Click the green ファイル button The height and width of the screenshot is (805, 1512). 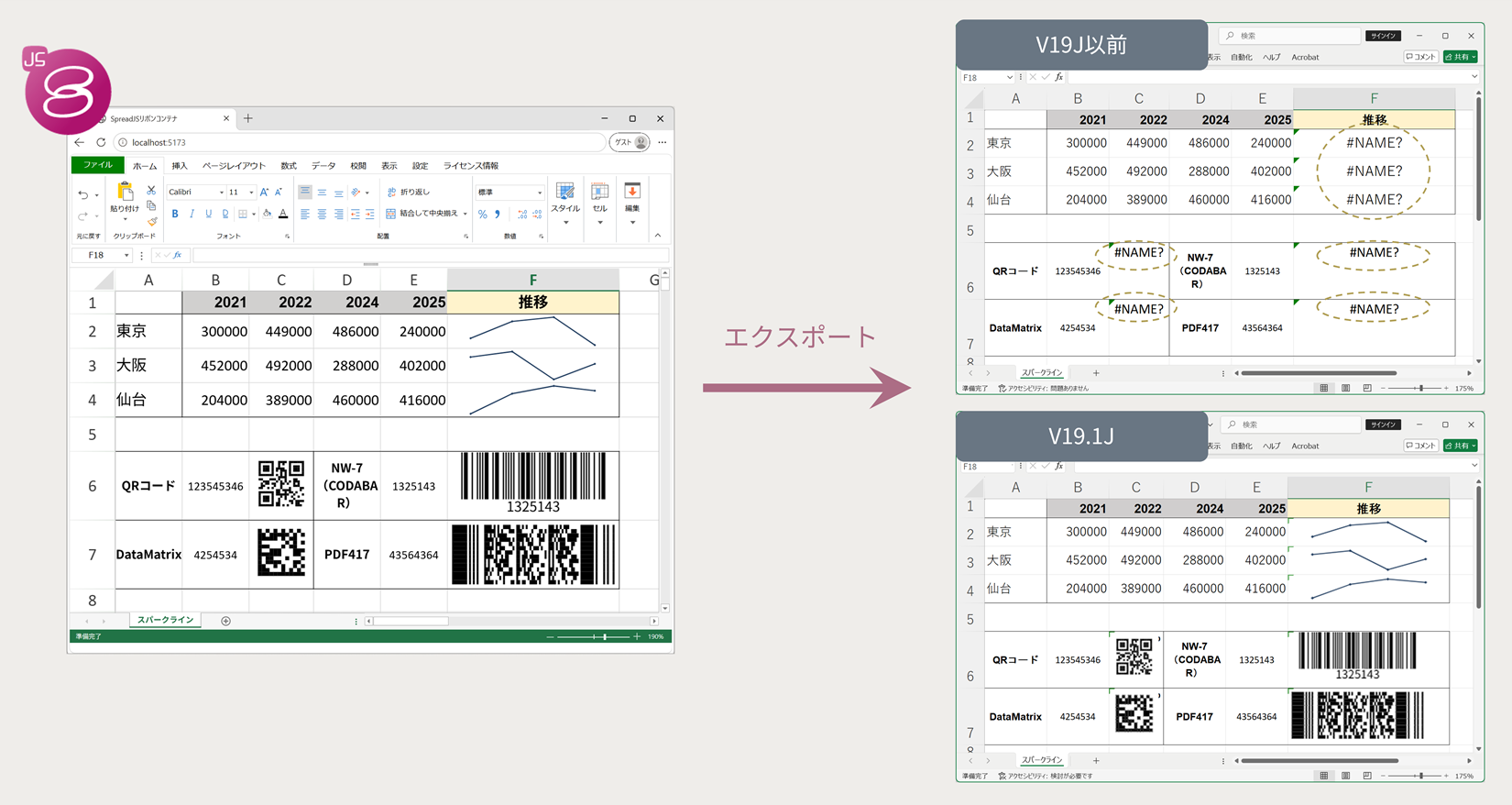pyautogui.click(x=97, y=166)
